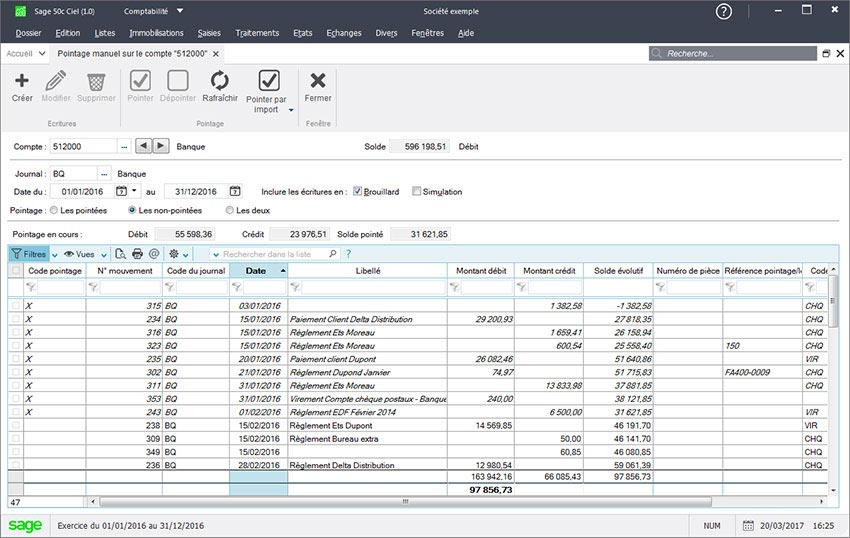Click the Créer plus icon
Viewport: 850px width, 538px height.
pos(22,81)
